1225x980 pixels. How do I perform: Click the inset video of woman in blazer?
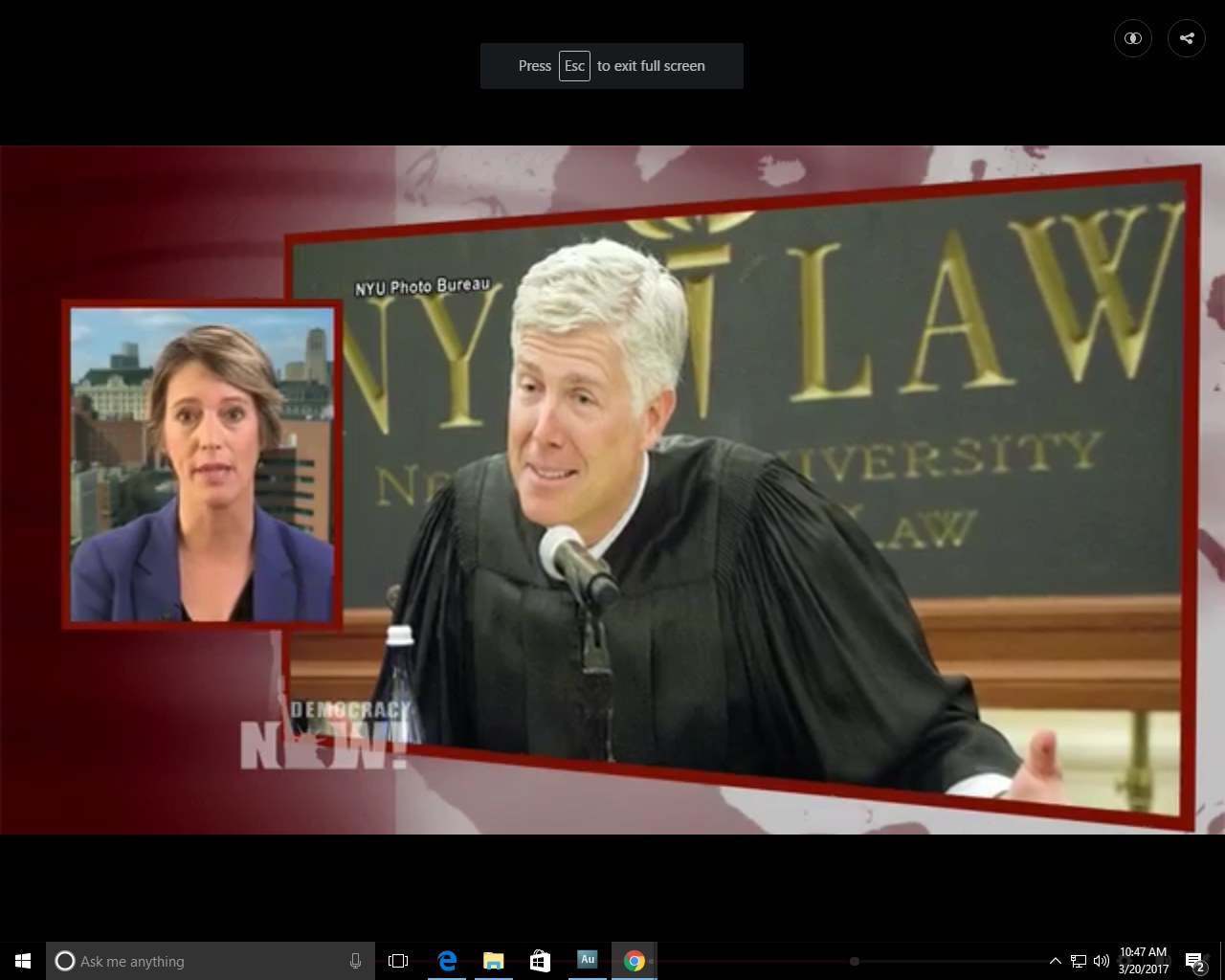tap(202, 464)
